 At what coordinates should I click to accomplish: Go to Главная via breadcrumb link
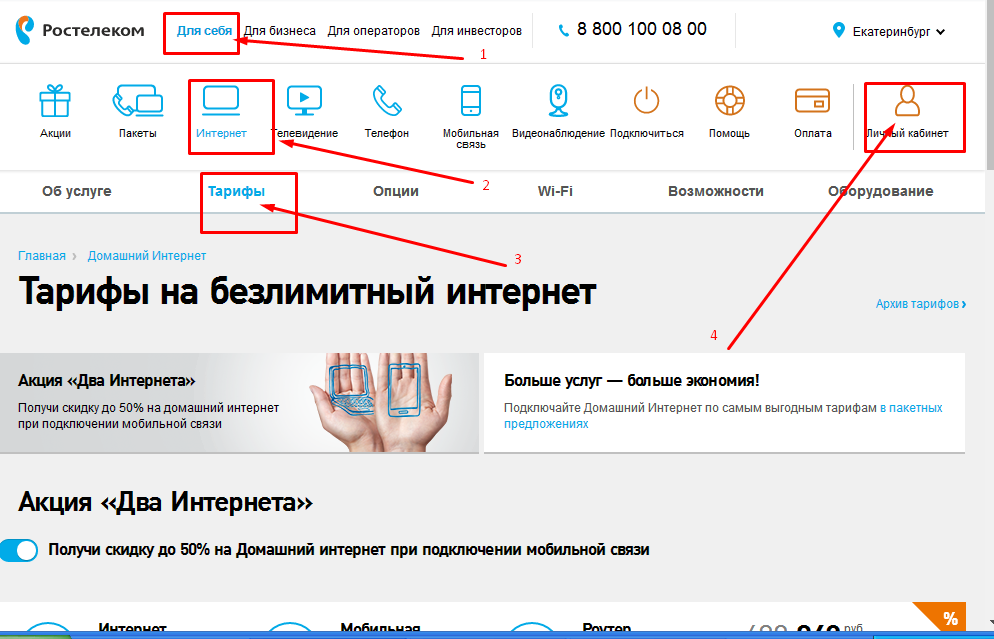coord(41,255)
